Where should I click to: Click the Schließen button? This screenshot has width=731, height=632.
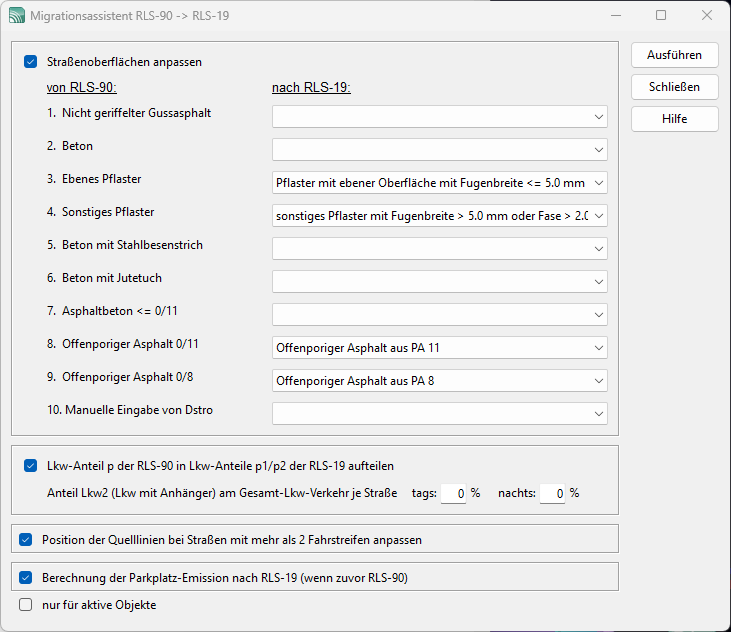click(675, 87)
